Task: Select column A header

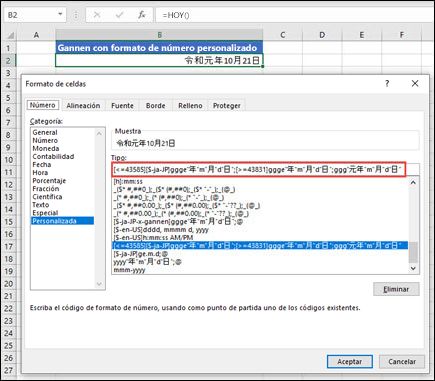Action: (x=36, y=35)
